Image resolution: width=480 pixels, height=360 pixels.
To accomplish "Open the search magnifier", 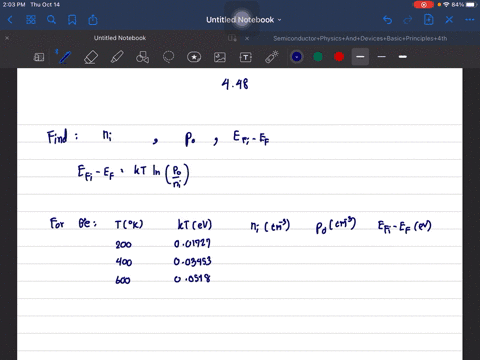I will coord(51,20).
